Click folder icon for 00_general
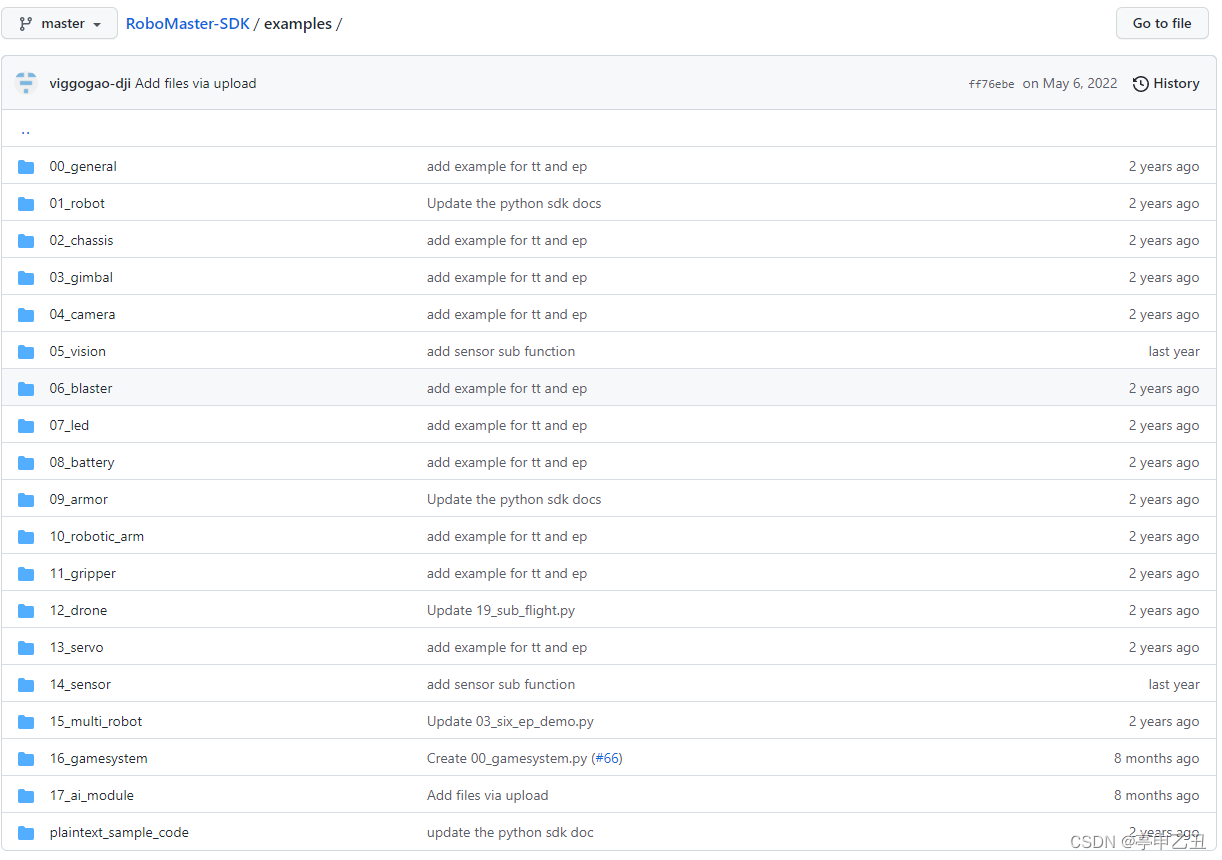The image size is (1222, 860). 26,167
